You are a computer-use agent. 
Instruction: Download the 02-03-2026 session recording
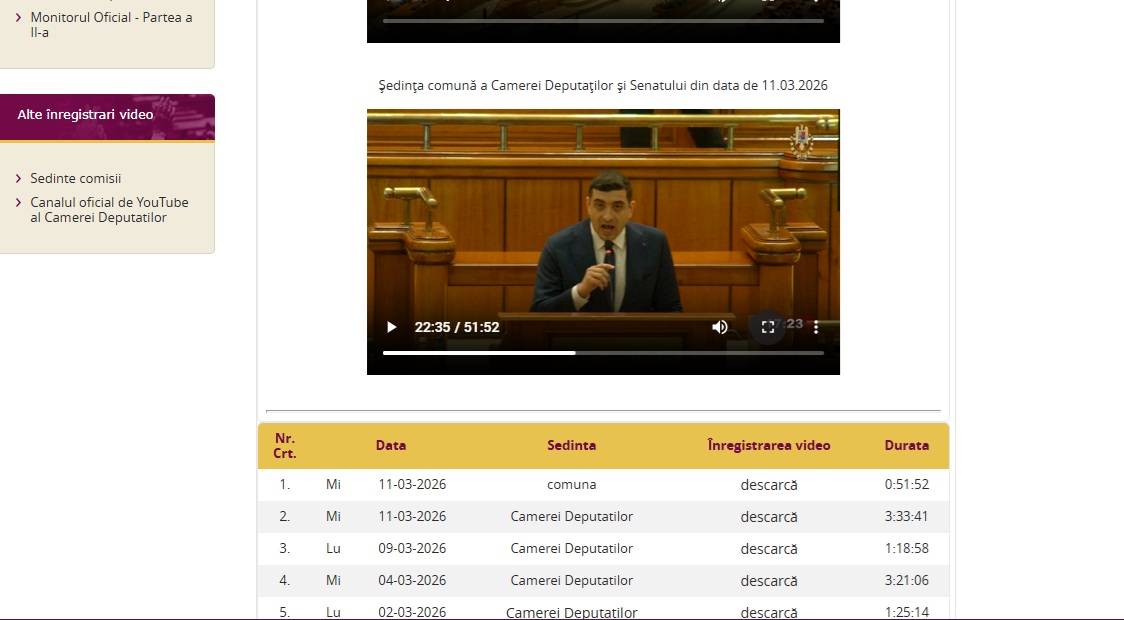[x=769, y=612]
